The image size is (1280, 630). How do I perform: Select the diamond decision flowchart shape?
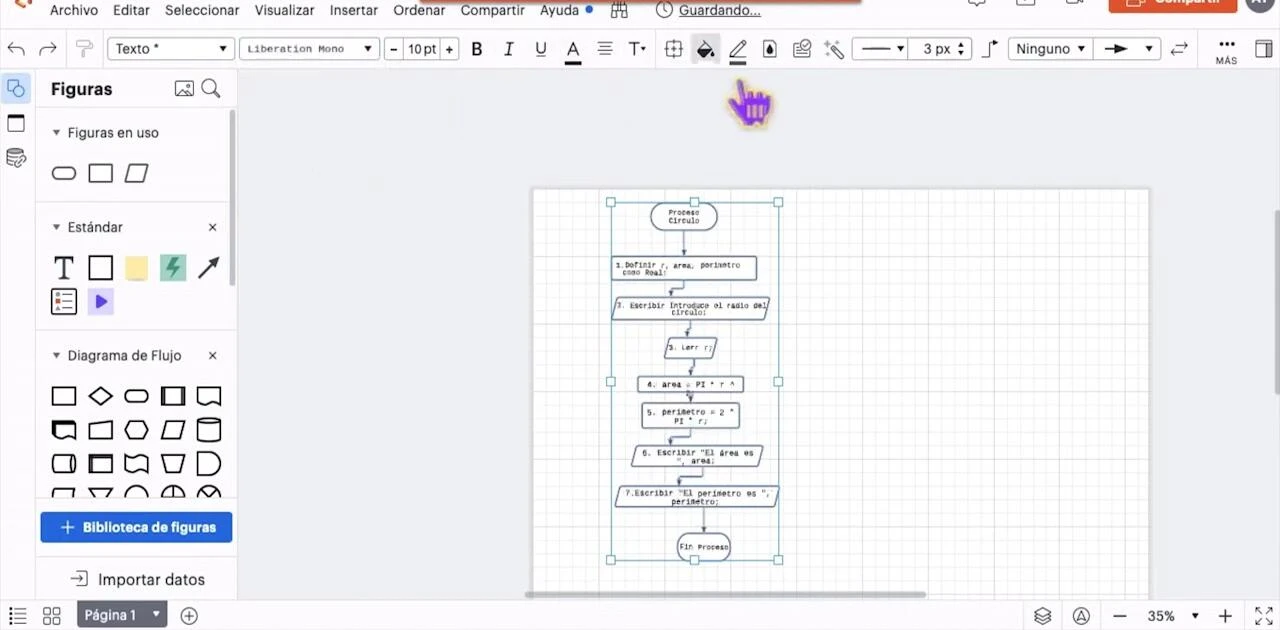(x=100, y=396)
